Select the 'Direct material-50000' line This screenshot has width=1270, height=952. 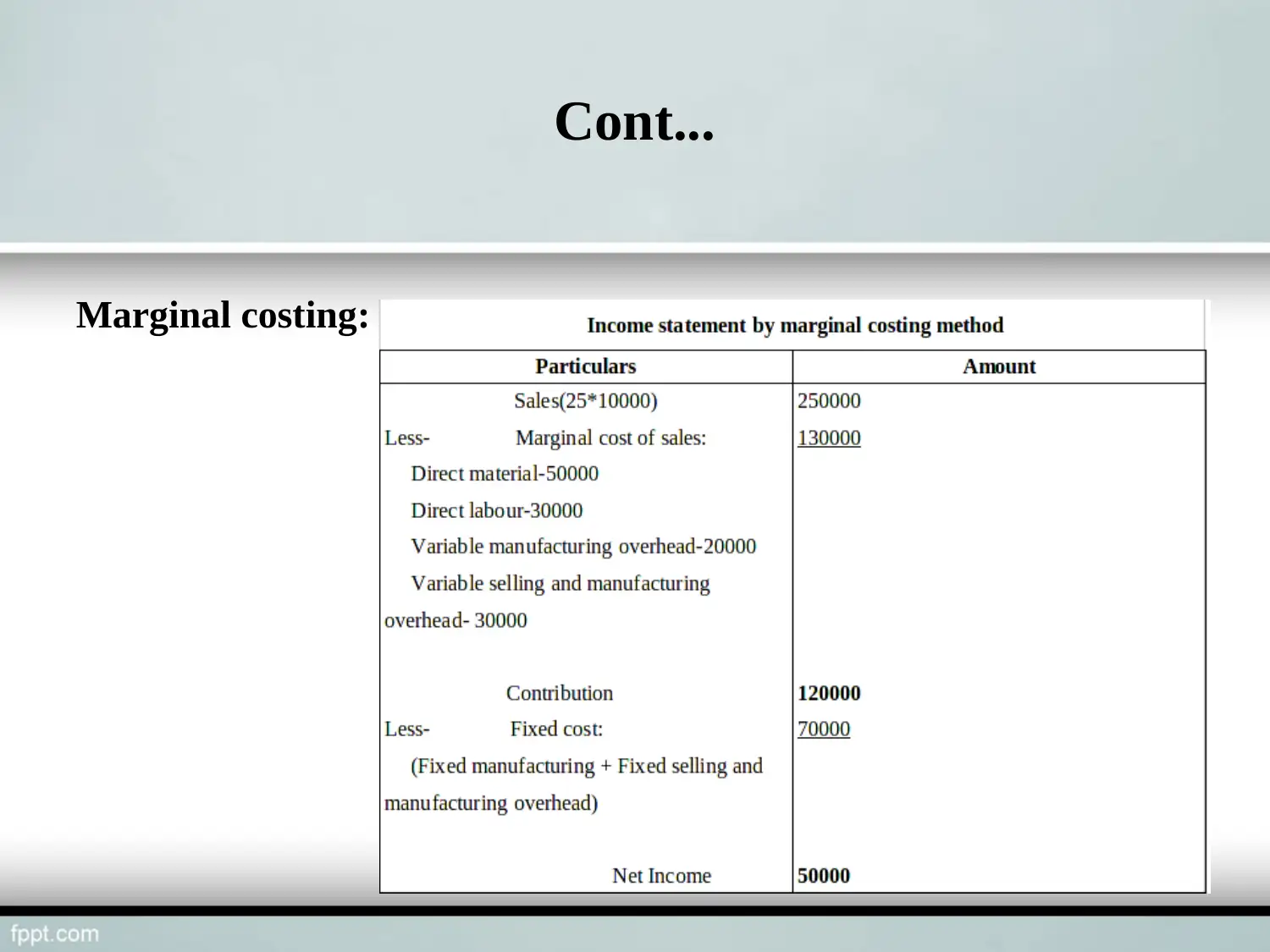coord(505,473)
